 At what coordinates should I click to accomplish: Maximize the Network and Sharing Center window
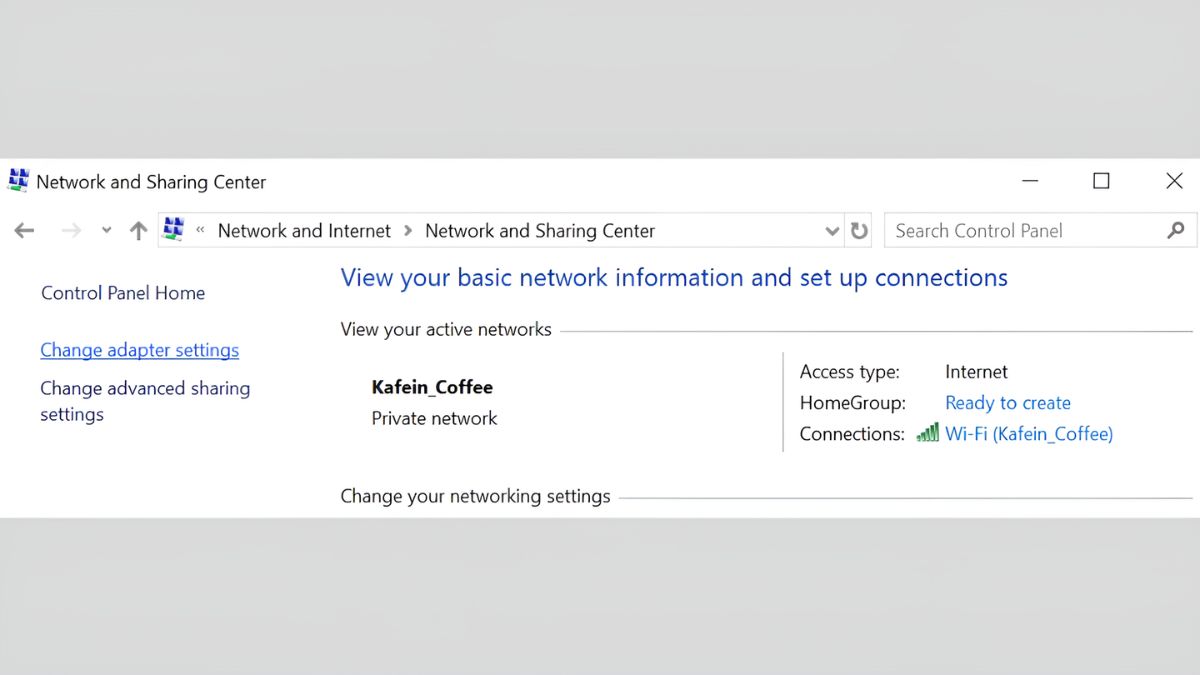pyautogui.click(x=1101, y=181)
